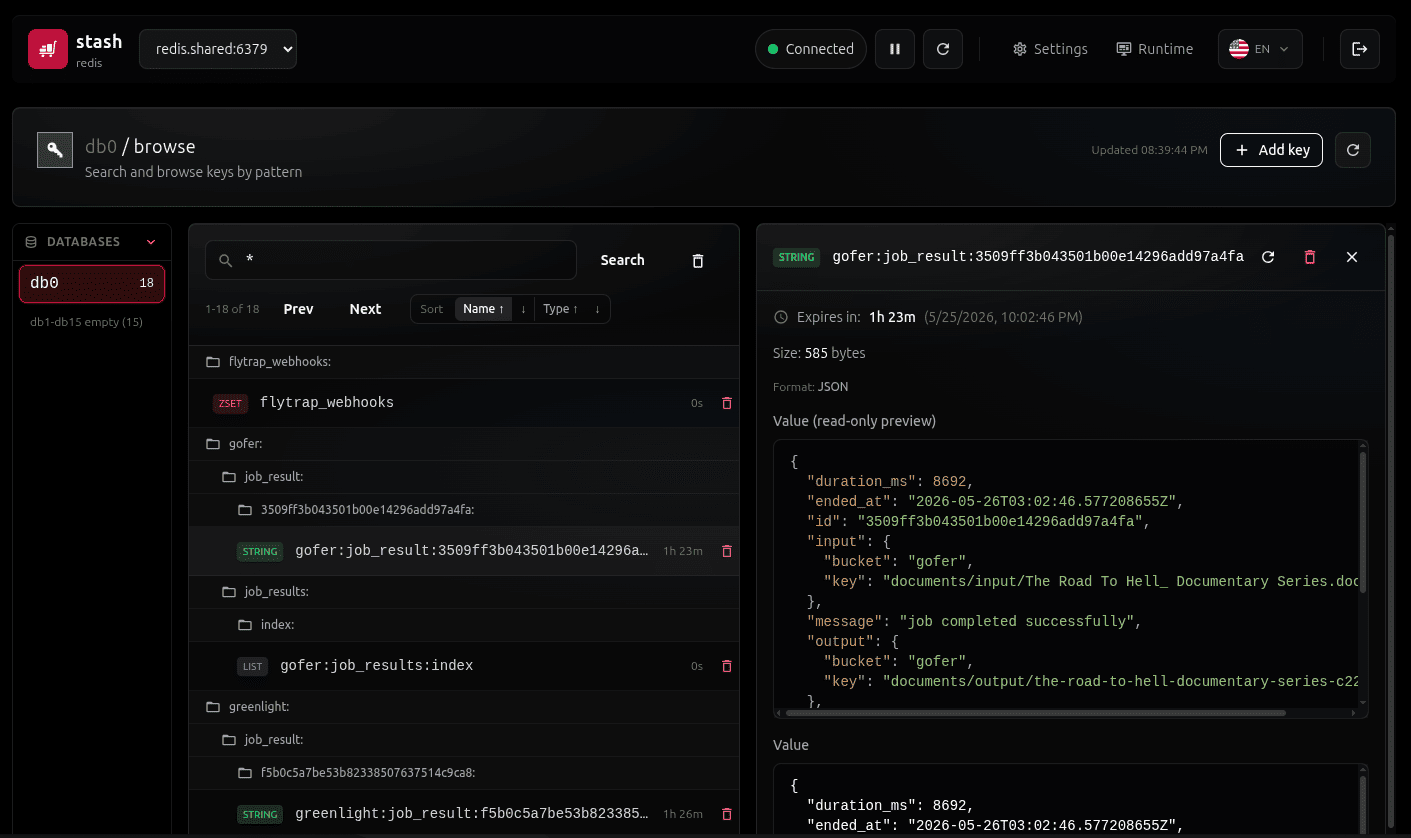This screenshot has width=1411, height=838.
Task: Click the Add key button
Action: pos(1272,150)
